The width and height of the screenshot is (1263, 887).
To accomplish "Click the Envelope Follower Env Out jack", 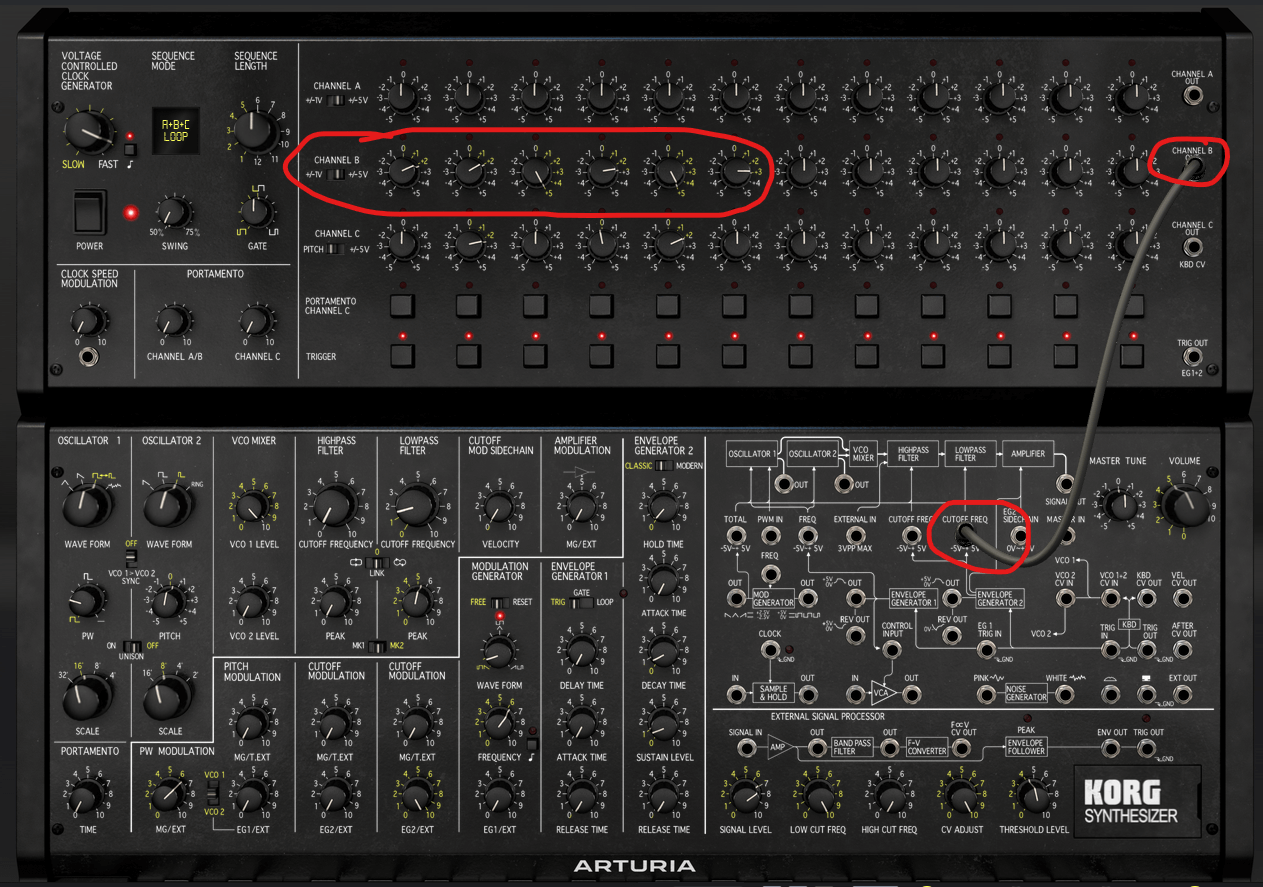I will pos(1110,748).
